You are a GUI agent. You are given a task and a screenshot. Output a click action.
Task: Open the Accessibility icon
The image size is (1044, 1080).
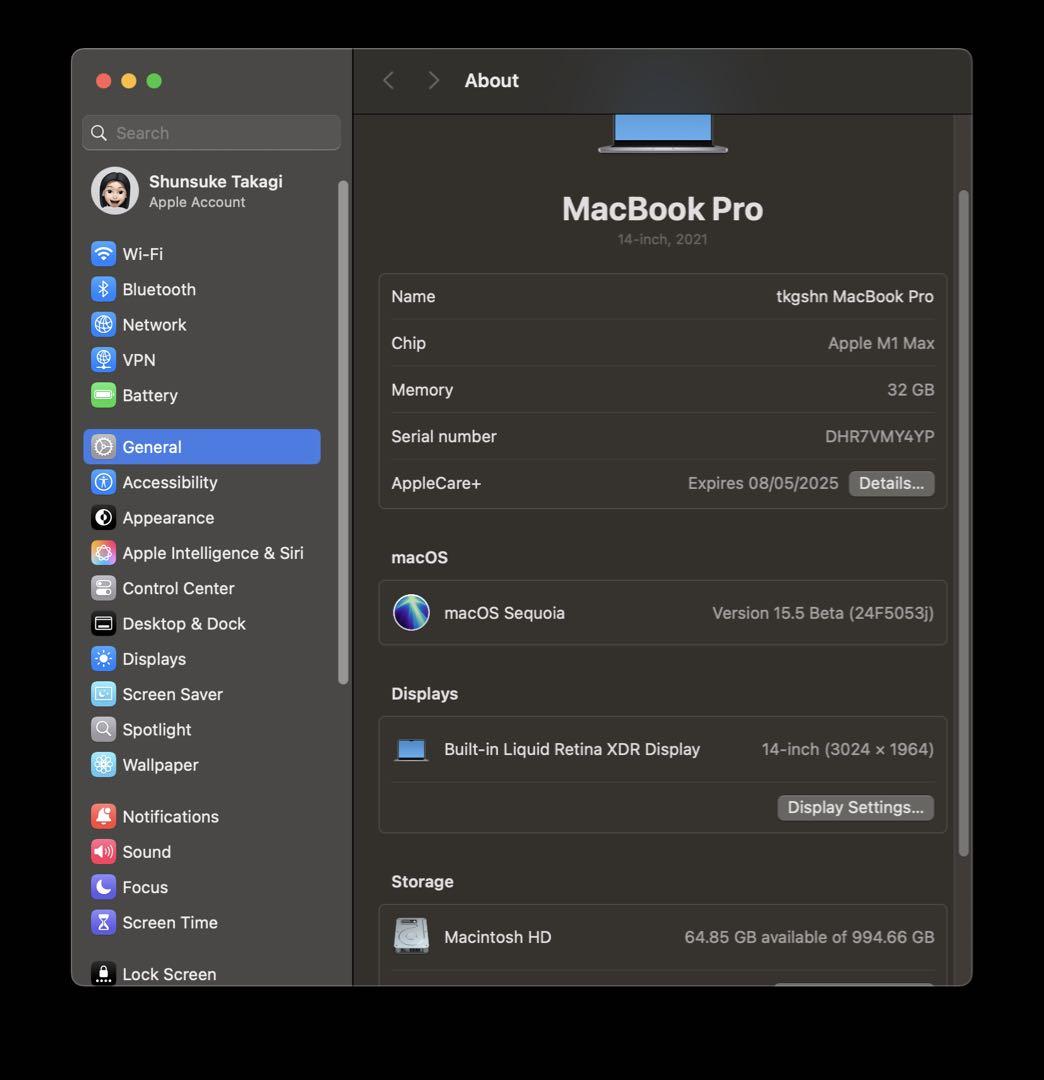pos(103,482)
